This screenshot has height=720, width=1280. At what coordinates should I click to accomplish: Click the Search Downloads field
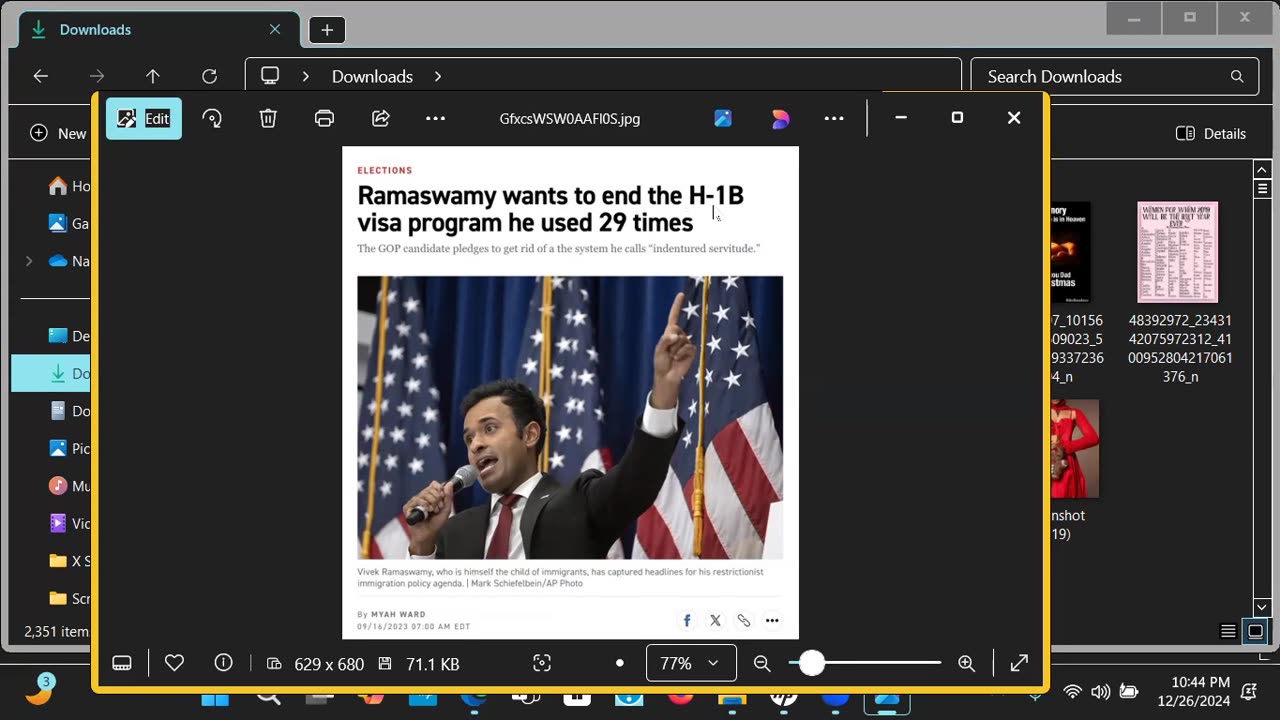(x=1114, y=76)
